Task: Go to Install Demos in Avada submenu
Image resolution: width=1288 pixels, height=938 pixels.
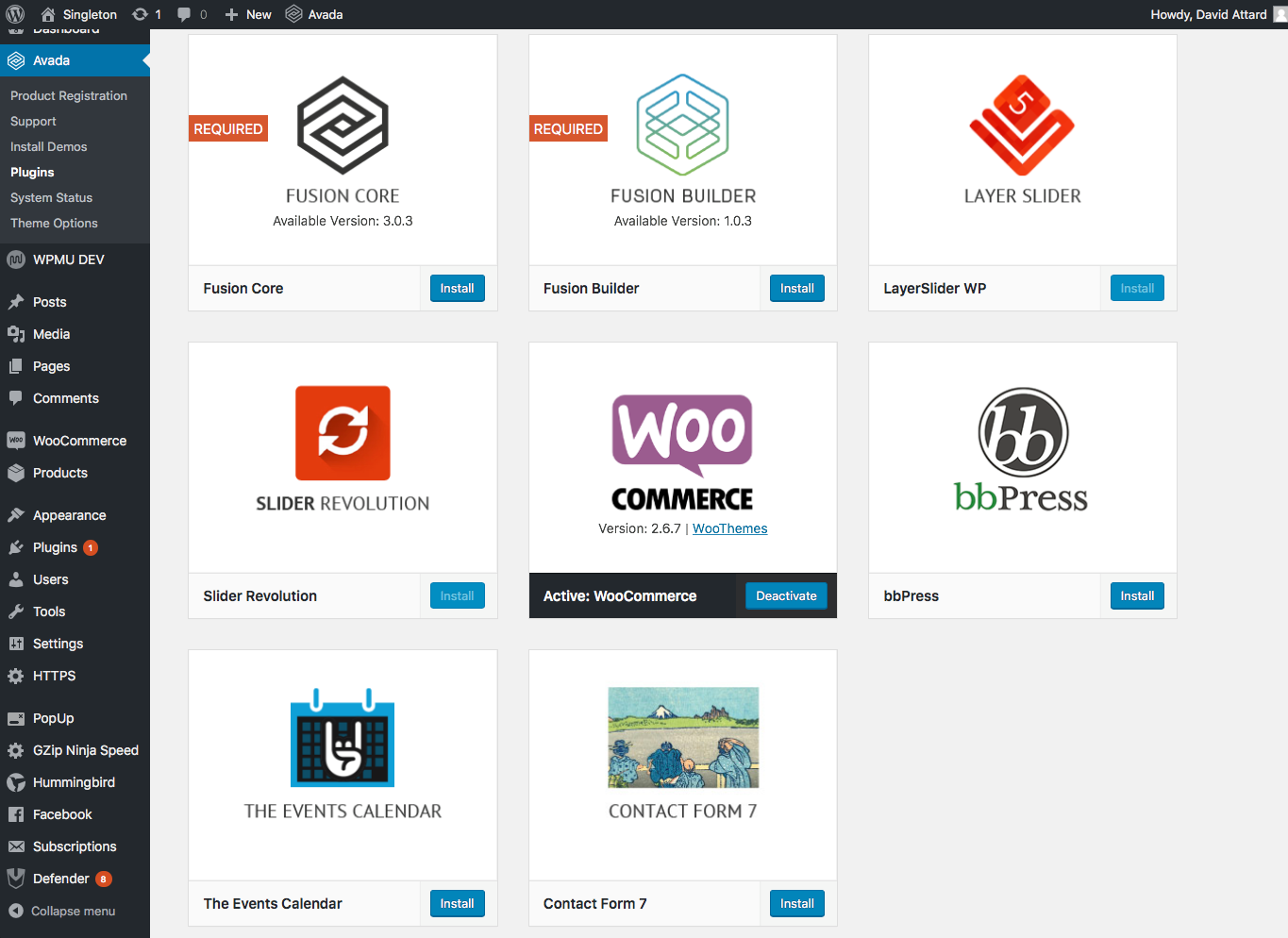Action: pos(49,147)
